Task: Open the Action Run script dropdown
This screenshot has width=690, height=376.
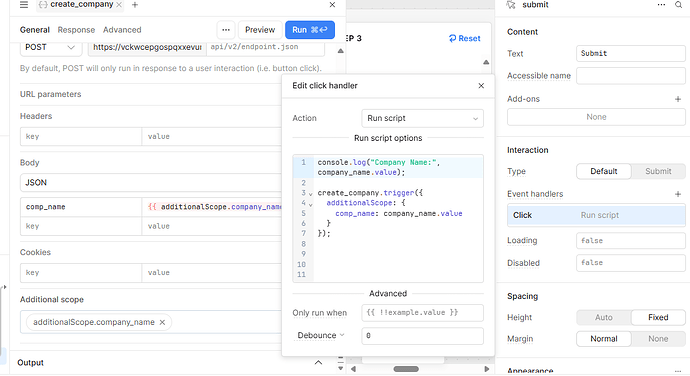Action: coord(422,118)
